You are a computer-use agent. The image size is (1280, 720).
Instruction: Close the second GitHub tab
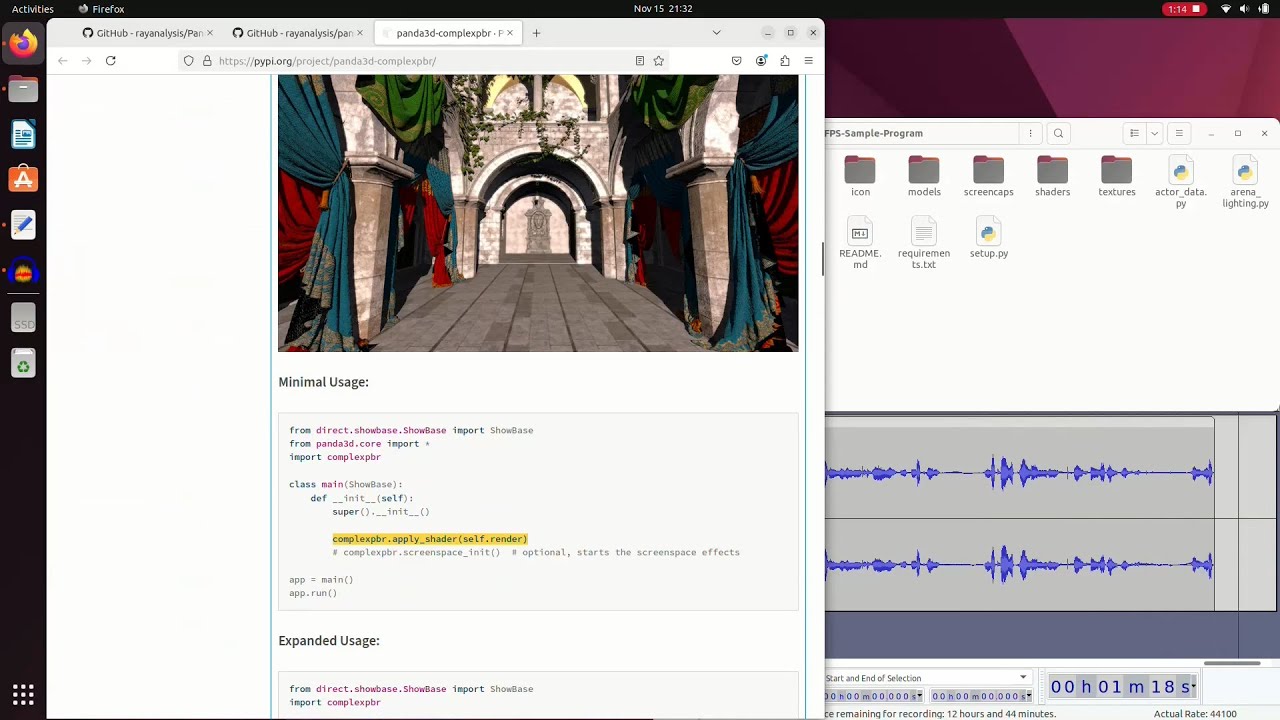coord(360,33)
